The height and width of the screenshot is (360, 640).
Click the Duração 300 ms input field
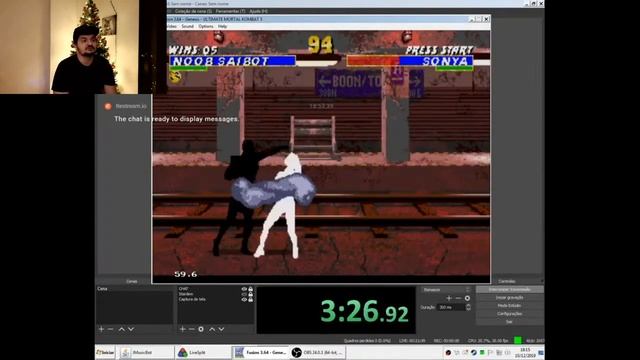(451, 307)
